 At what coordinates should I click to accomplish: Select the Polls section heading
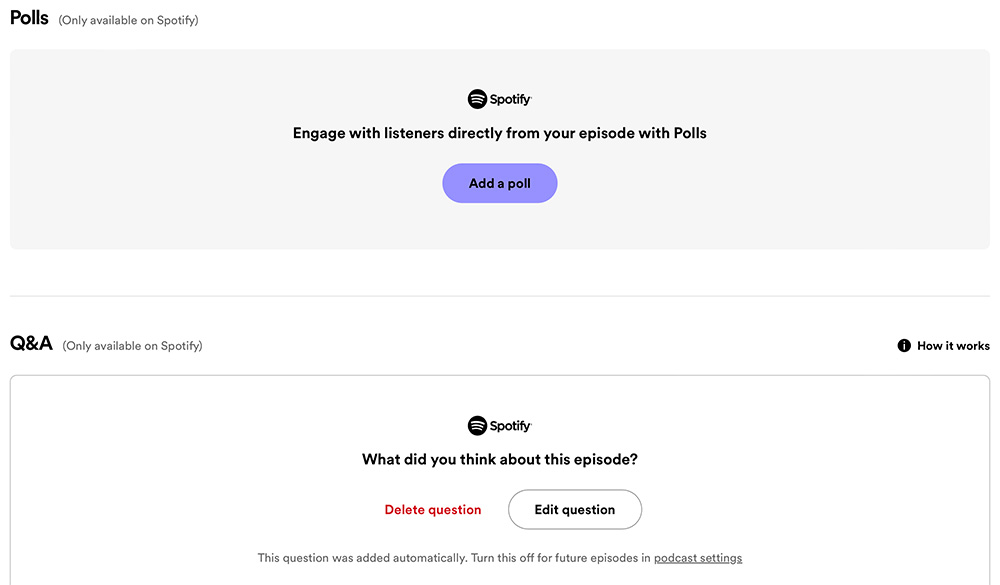pos(29,18)
